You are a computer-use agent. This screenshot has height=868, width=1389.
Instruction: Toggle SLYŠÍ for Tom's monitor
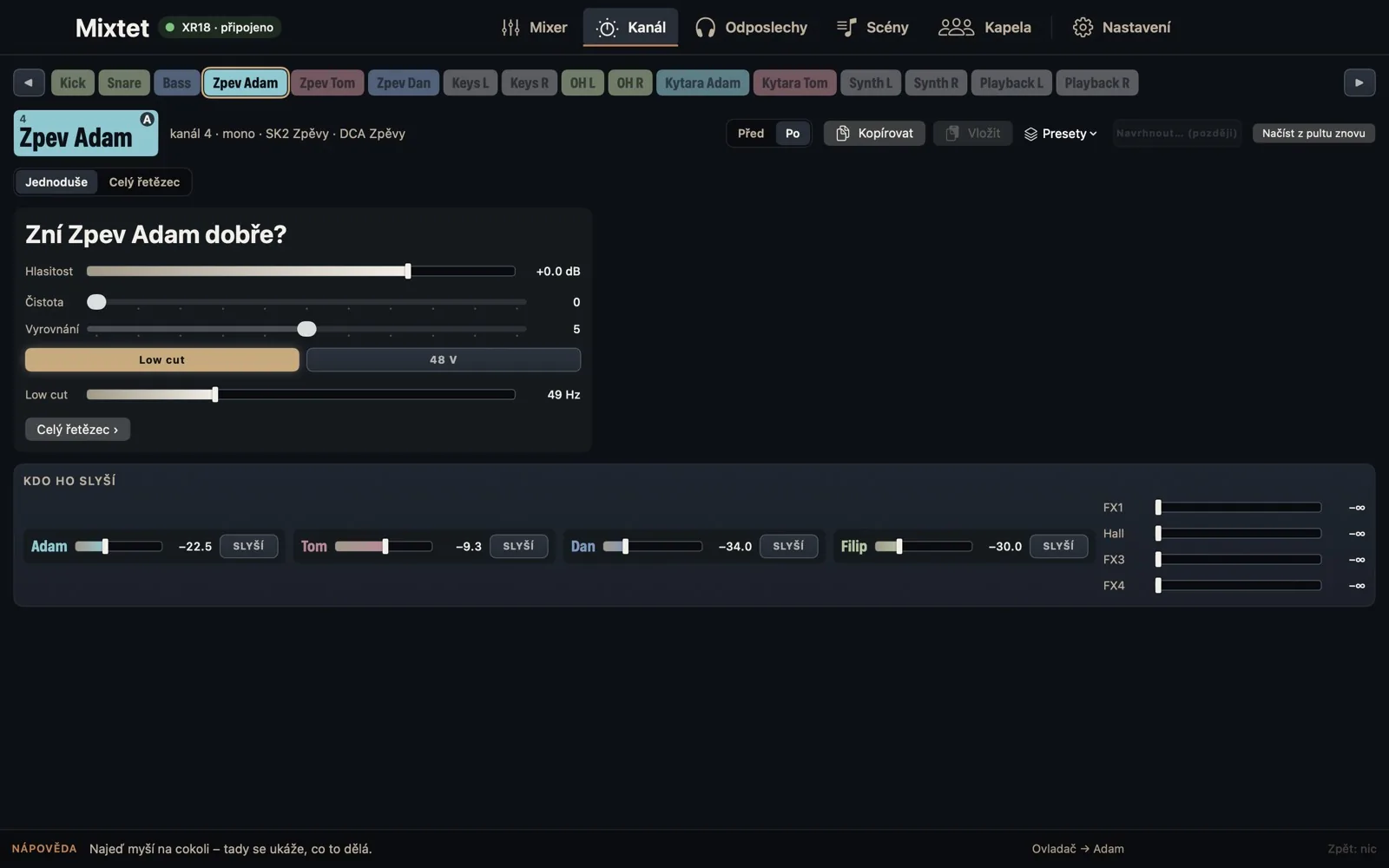pyautogui.click(x=518, y=546)
